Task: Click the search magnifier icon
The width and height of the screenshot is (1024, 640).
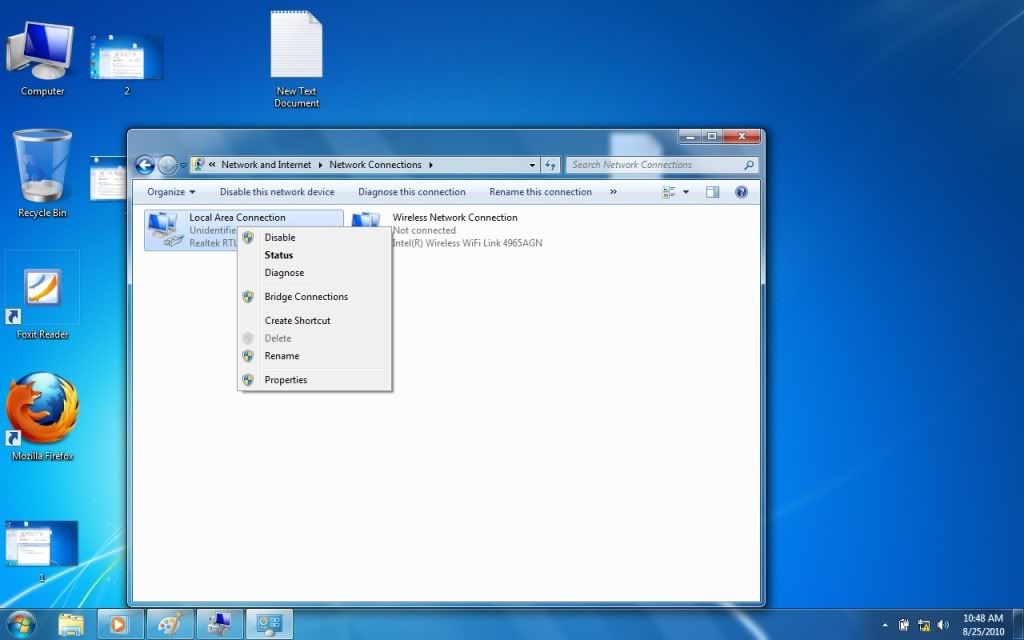Action: 749,165
